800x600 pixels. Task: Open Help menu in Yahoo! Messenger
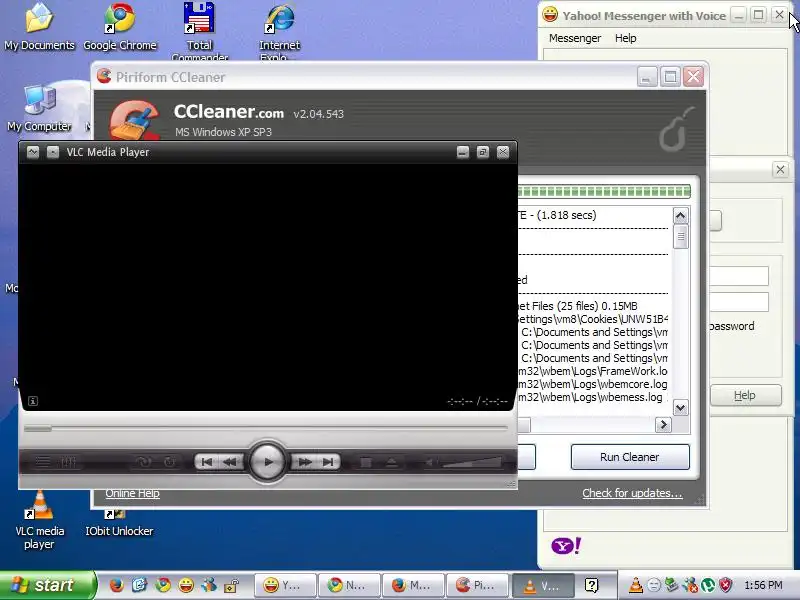tap(626, 38)
